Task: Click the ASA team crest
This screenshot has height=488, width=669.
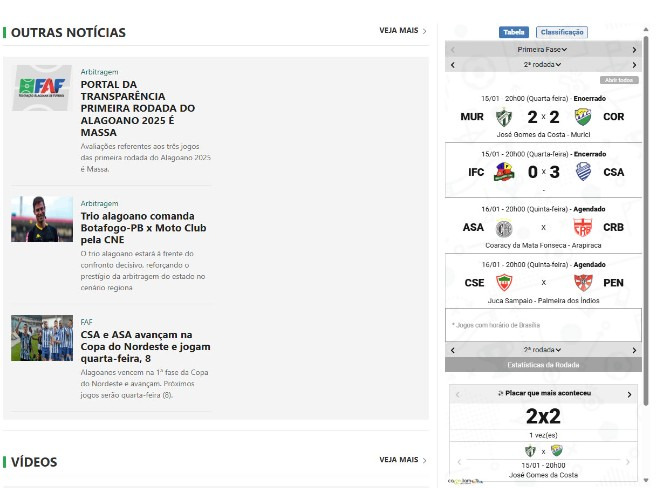Action: (504, 227)
